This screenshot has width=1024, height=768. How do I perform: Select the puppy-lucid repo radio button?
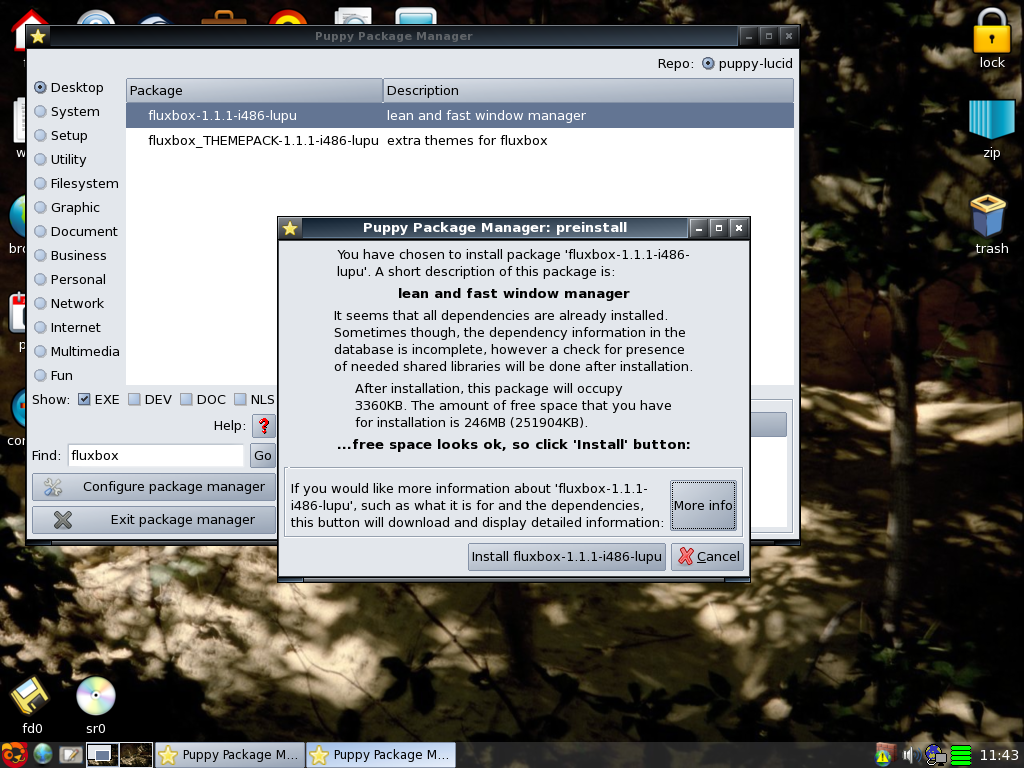click(x=709, y=64)
